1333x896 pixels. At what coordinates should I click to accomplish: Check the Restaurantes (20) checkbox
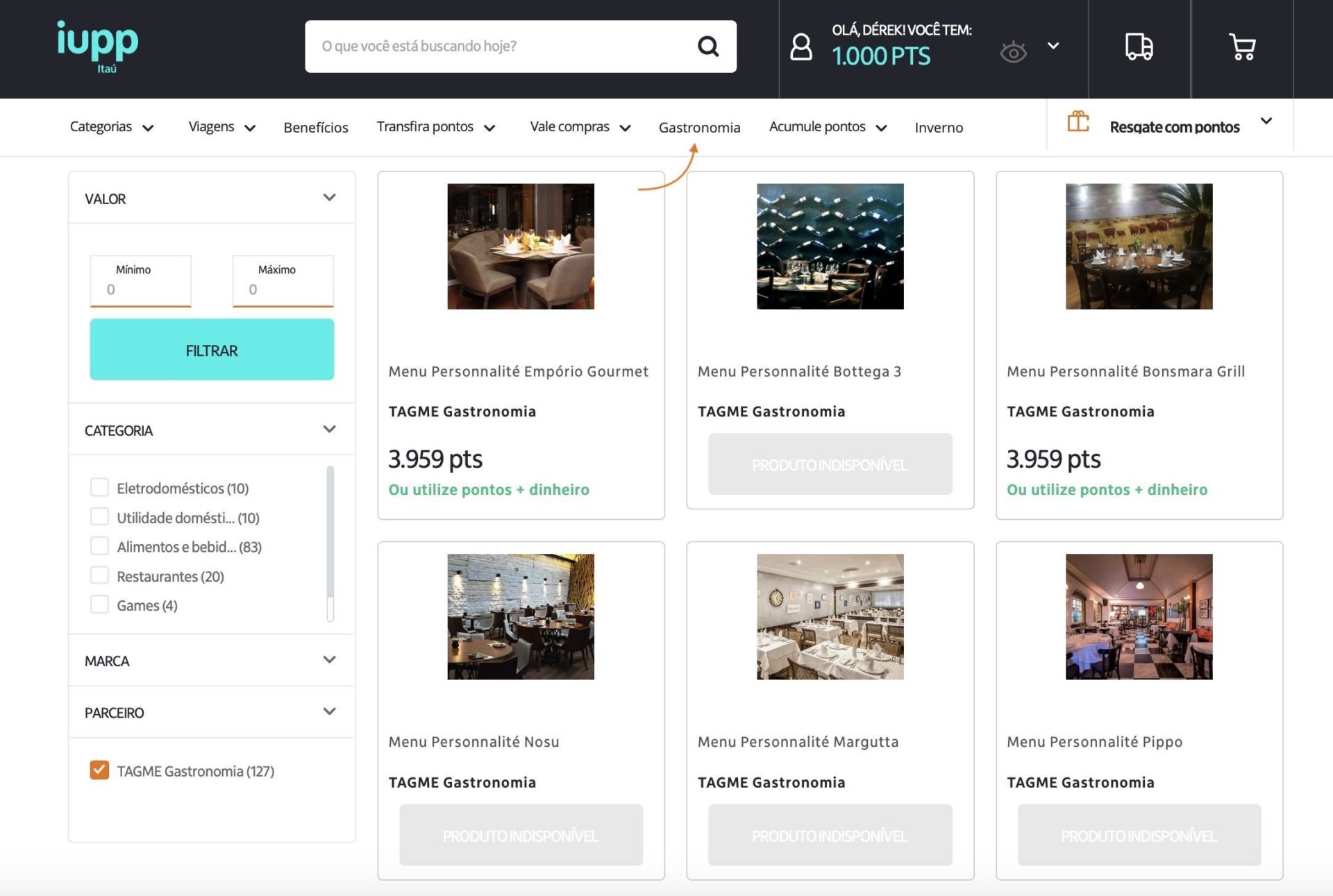coord(99,575)
